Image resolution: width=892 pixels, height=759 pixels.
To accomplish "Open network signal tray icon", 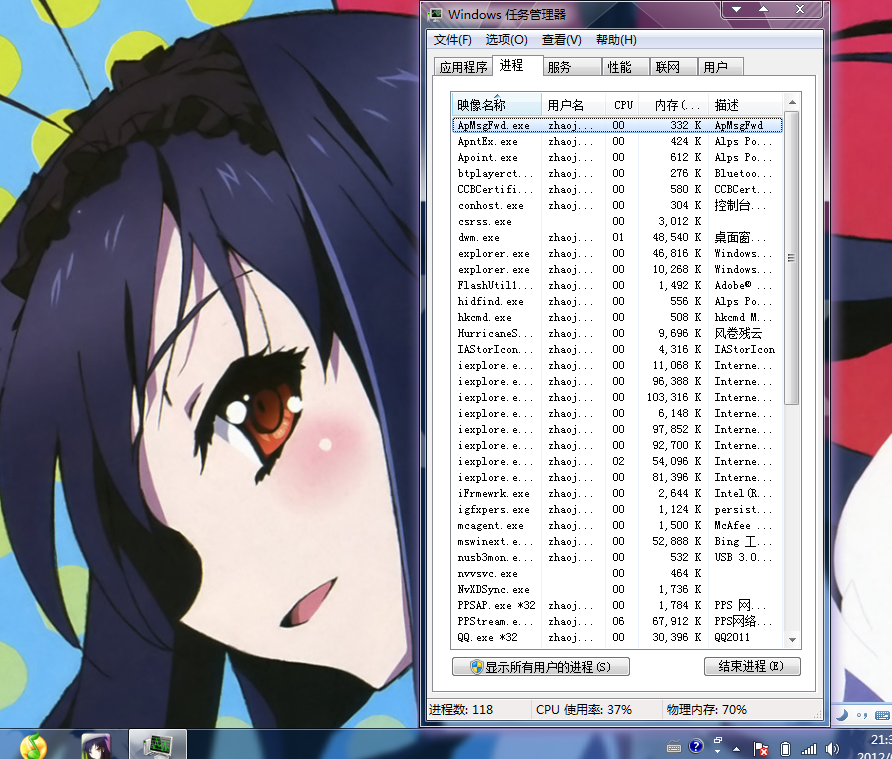I will tap(809, 749).
